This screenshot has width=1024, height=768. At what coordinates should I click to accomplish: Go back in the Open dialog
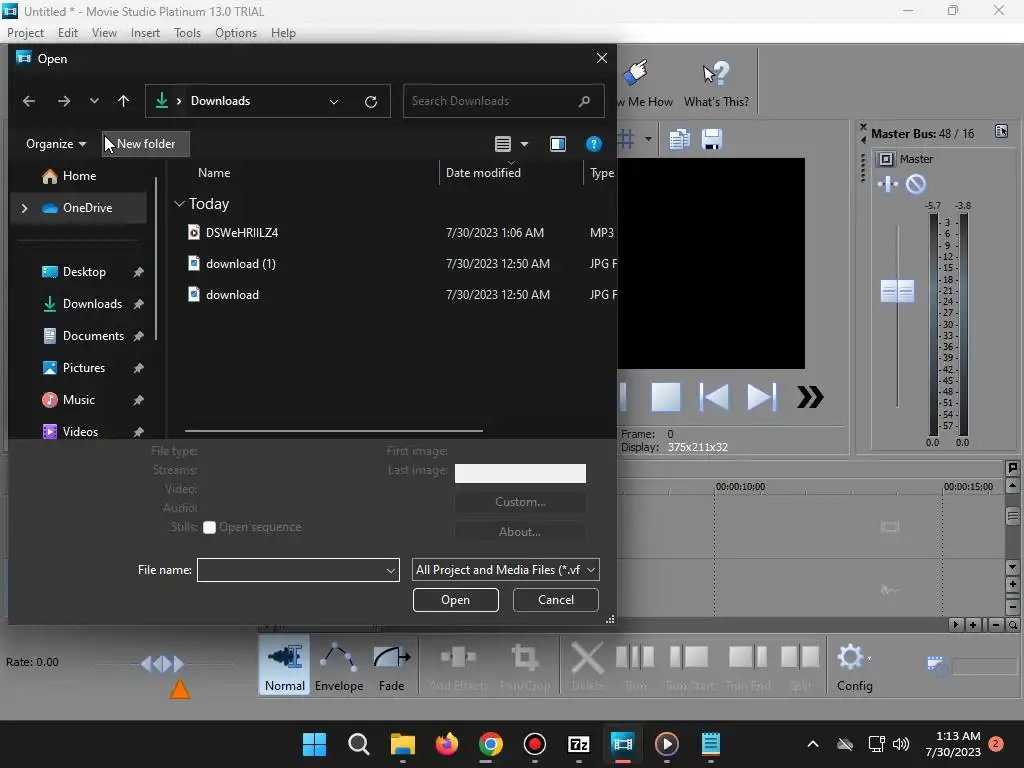point(29,101)
